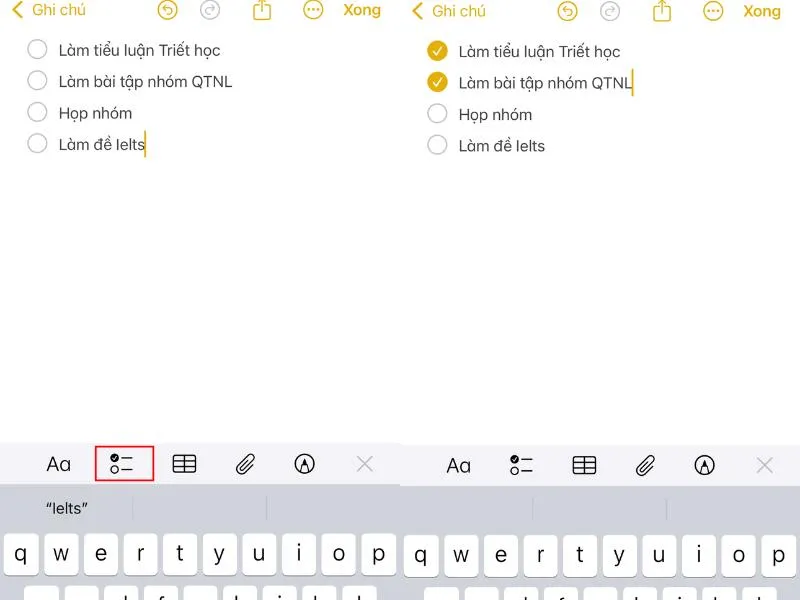This screenshot has height=600, width=800.
Task: Select the checklist icon in the right panel
Action: click(521, 464)
